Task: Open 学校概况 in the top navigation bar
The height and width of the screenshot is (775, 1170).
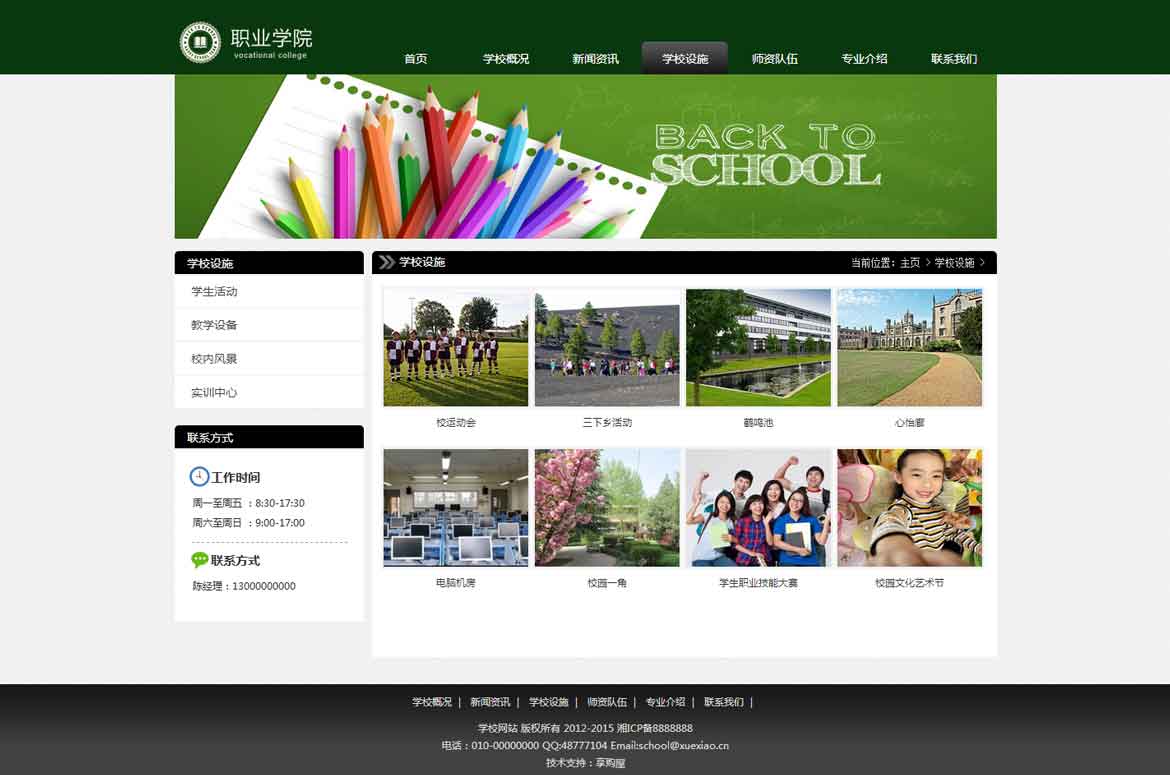Action: (506, 59)
